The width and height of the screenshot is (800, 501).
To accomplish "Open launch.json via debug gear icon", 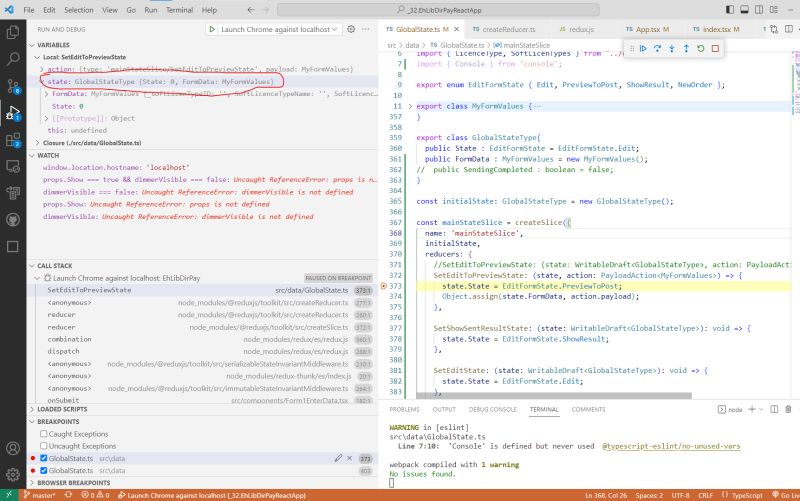I will coord(351,29).
